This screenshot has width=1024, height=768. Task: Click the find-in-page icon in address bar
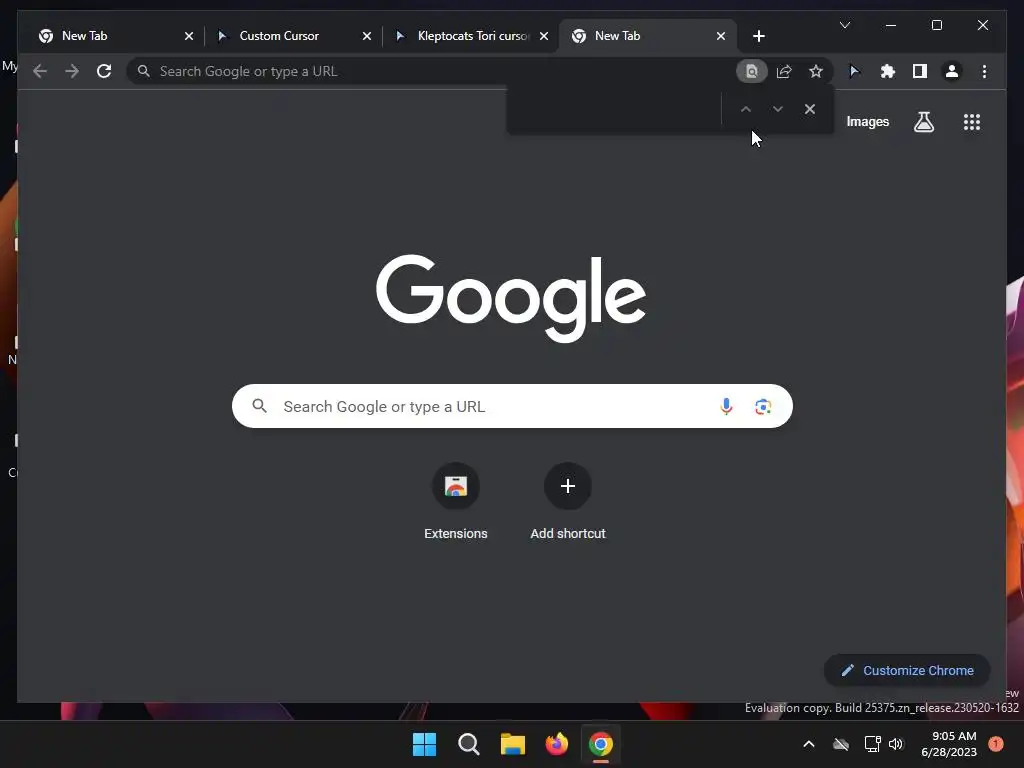click(x=752, y=71)
